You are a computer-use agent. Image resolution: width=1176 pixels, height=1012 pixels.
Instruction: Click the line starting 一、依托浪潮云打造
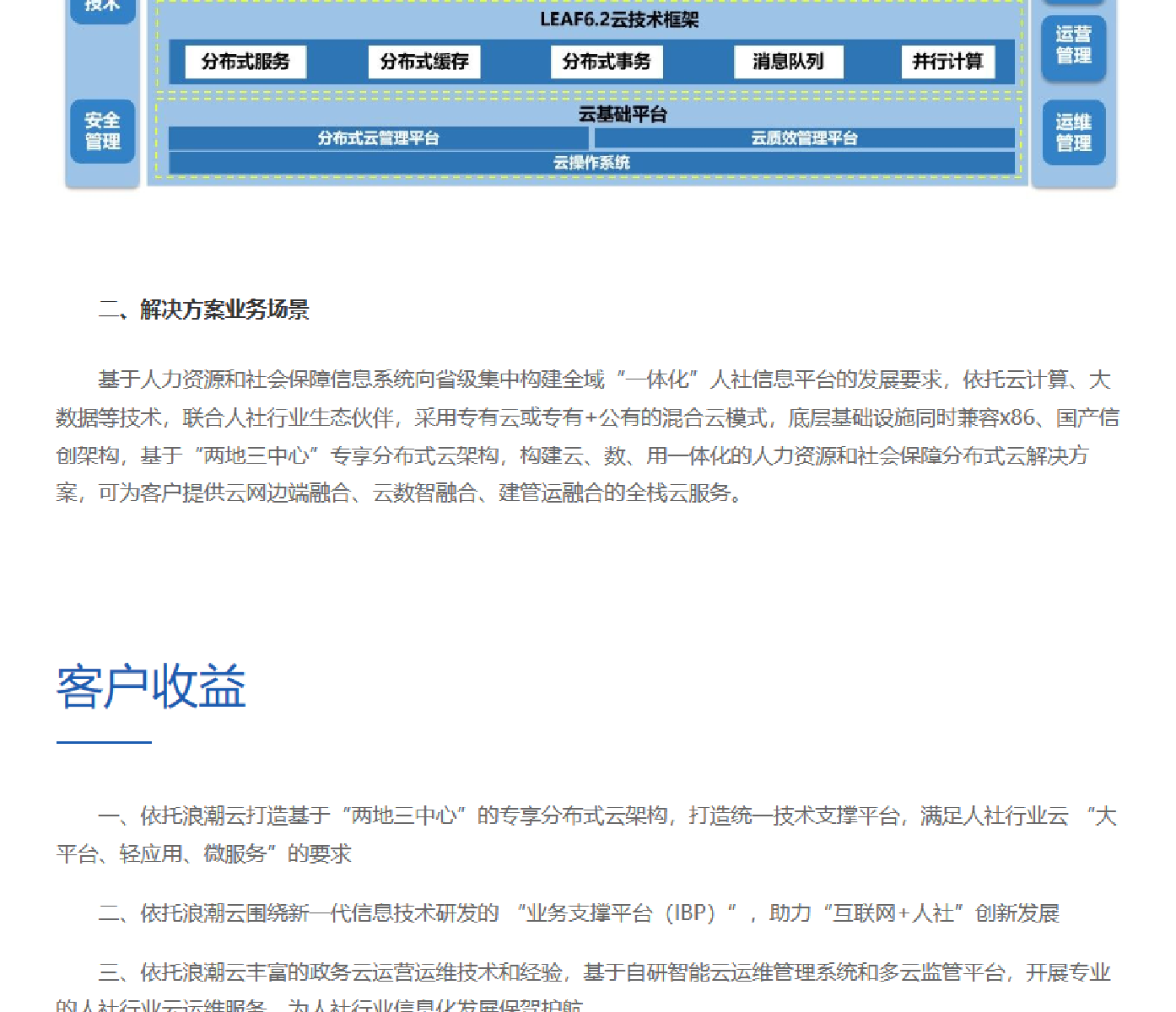tap(607, 816)
